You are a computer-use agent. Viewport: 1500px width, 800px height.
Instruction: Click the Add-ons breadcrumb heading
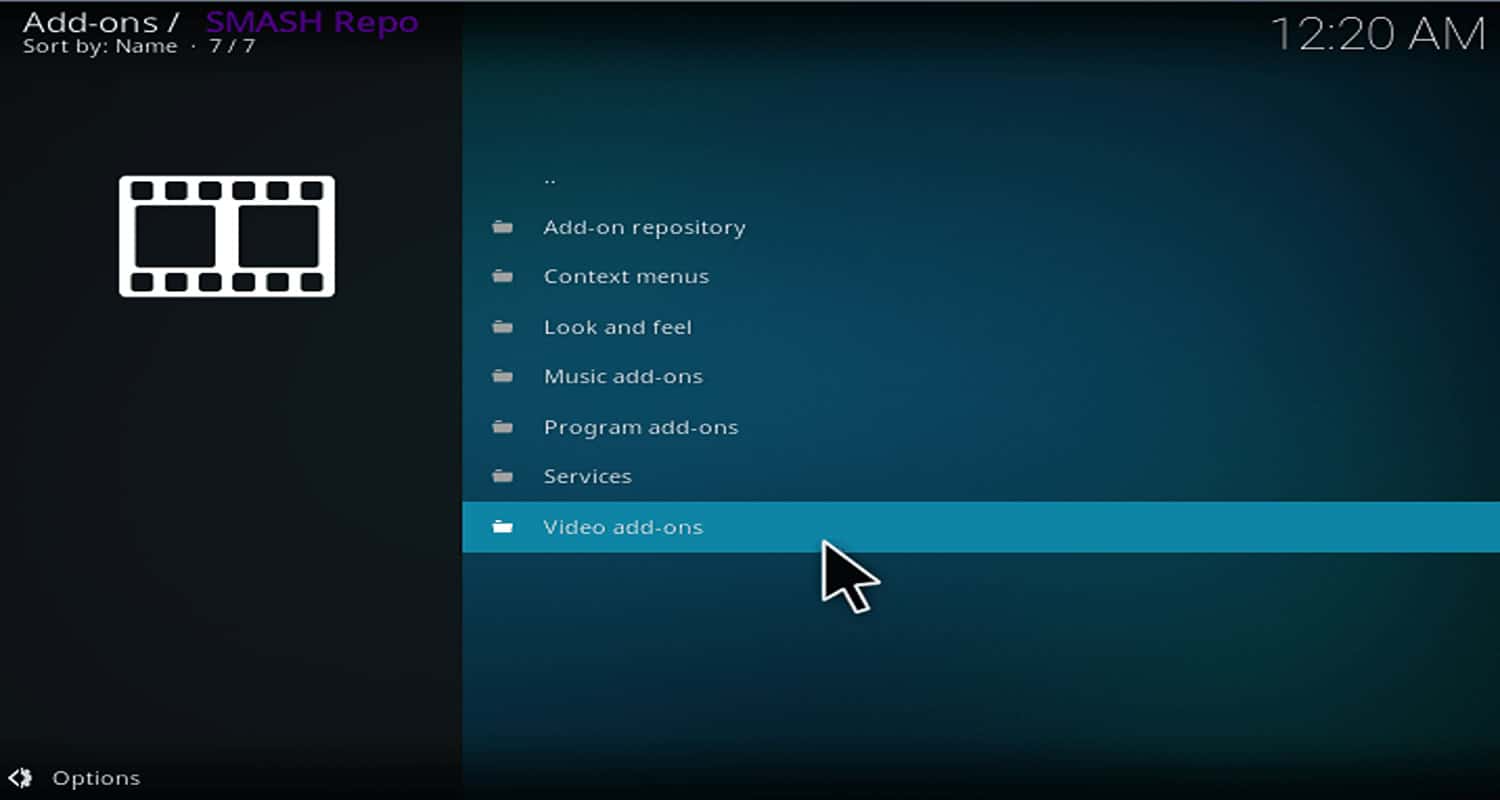[90, 21]
